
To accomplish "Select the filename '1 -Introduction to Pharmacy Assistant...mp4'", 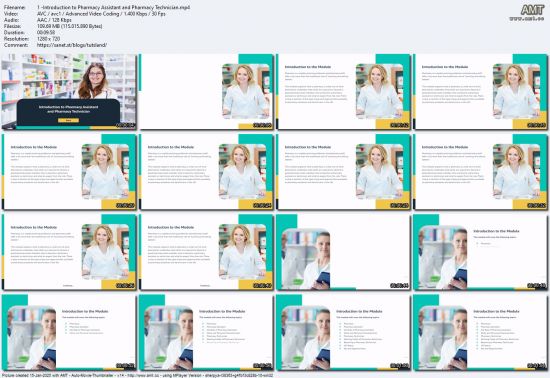I will tap(113, 7).
